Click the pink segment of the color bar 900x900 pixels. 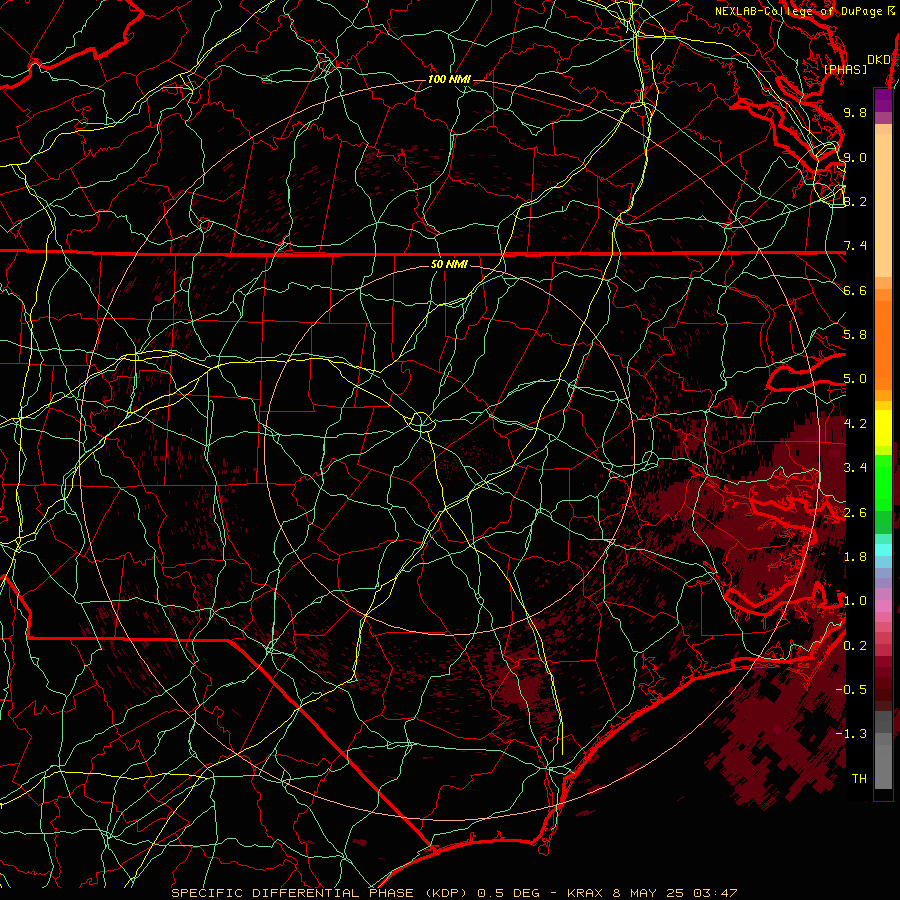883,606
